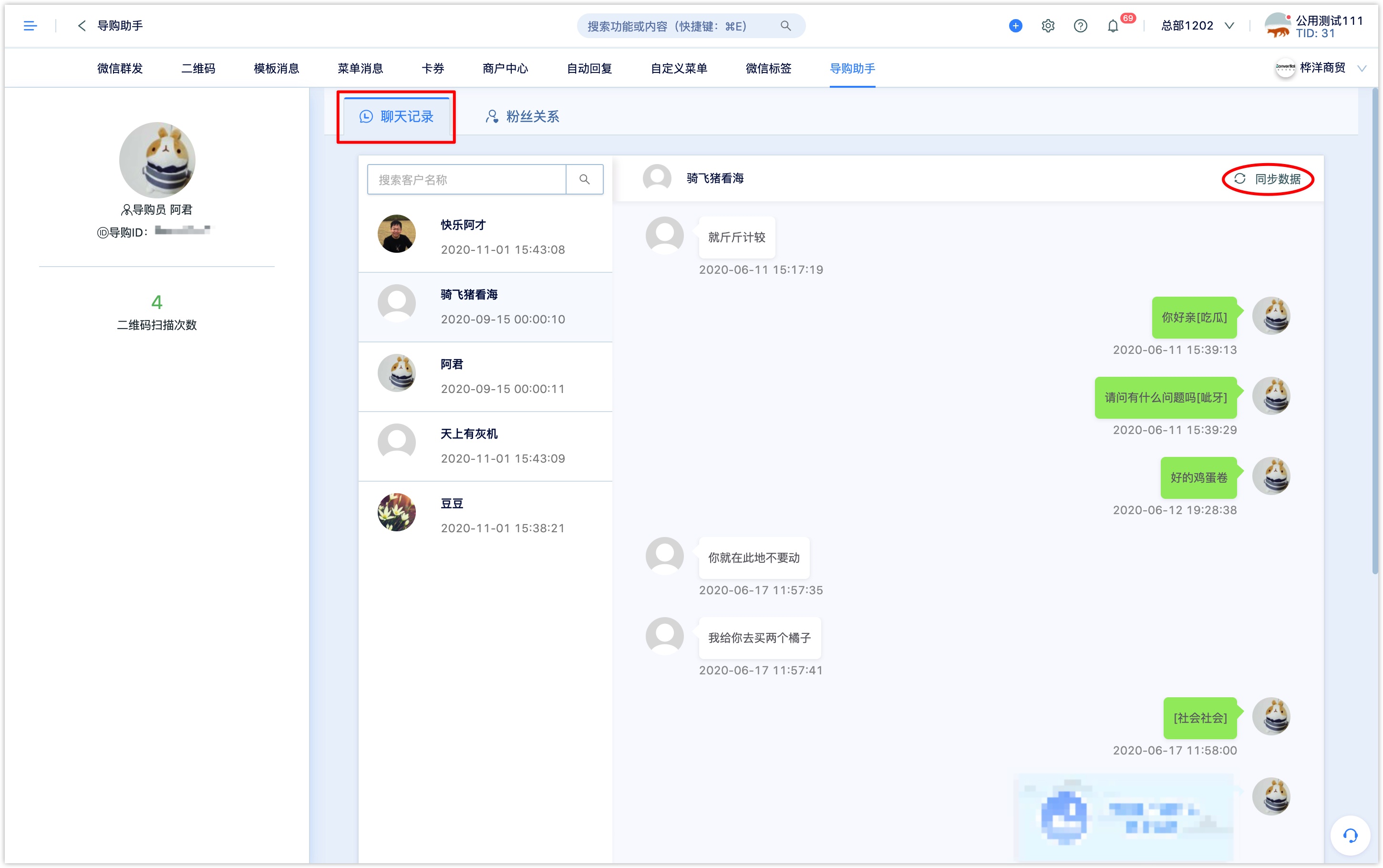Click the 你就在此地不要动 message
The width and height of the screenshot is (1383, 868).
754,558
